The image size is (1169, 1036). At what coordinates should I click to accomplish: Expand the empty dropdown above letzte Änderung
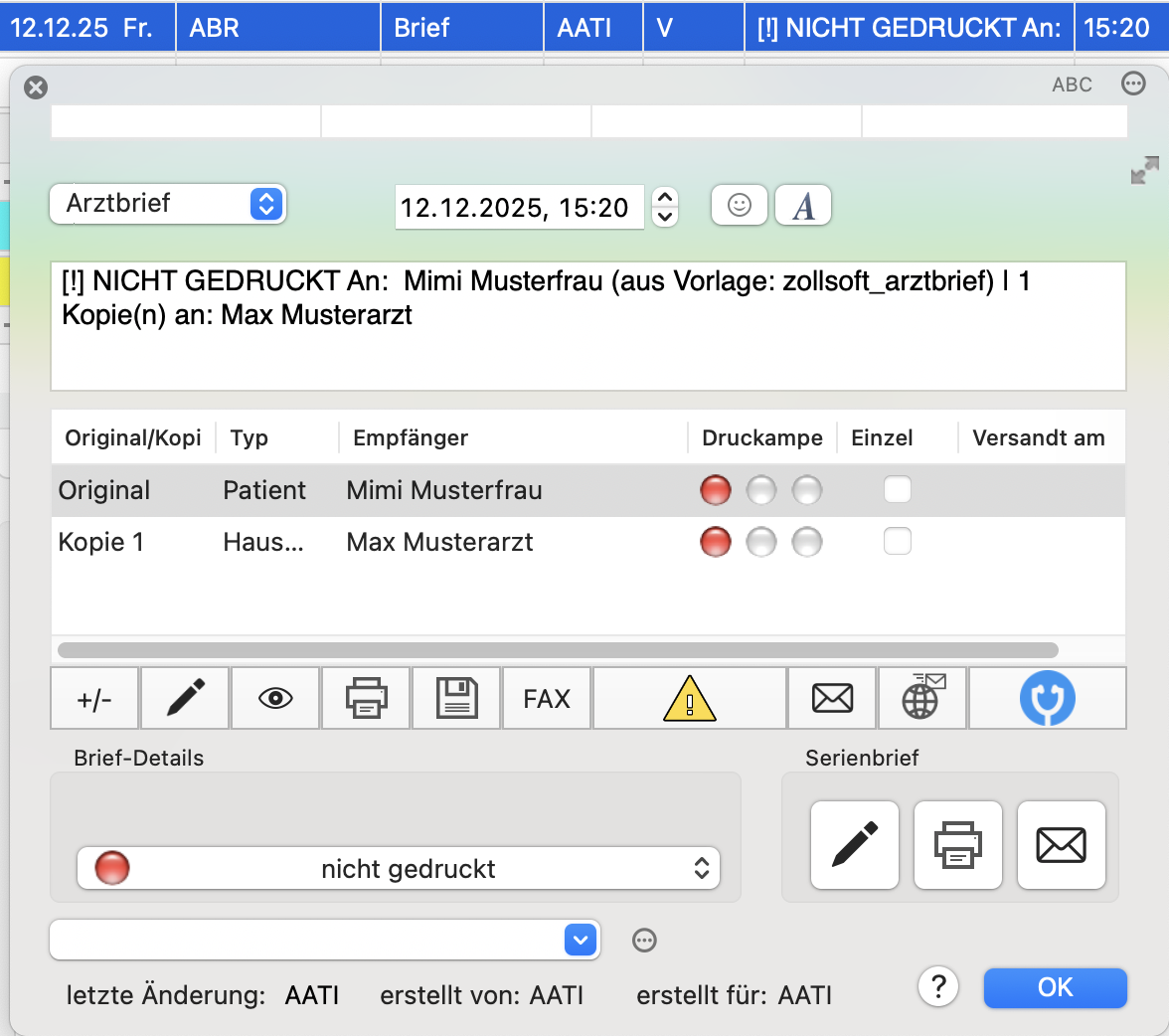(325, 940)
